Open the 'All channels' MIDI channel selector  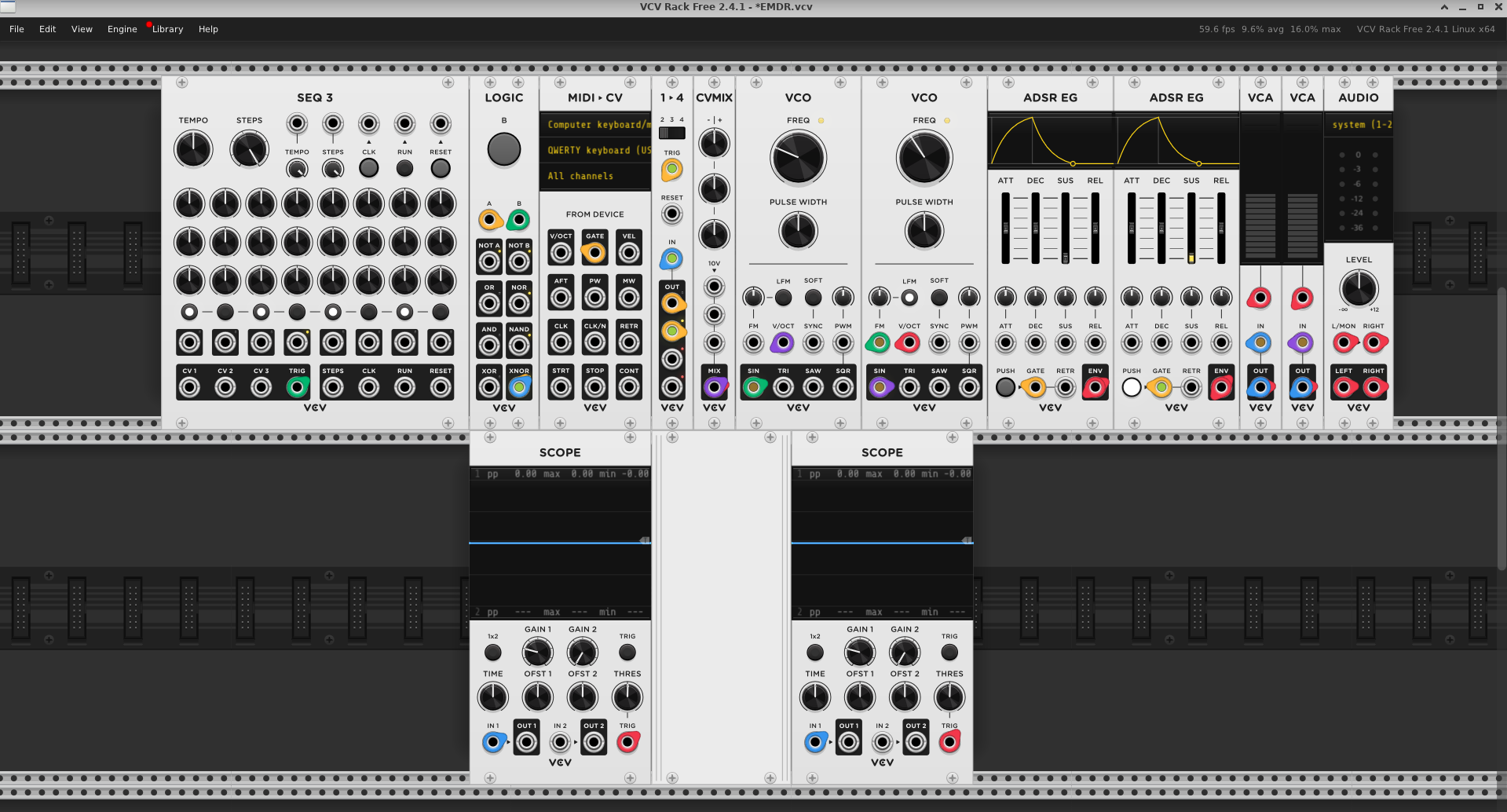click(595, 176)
